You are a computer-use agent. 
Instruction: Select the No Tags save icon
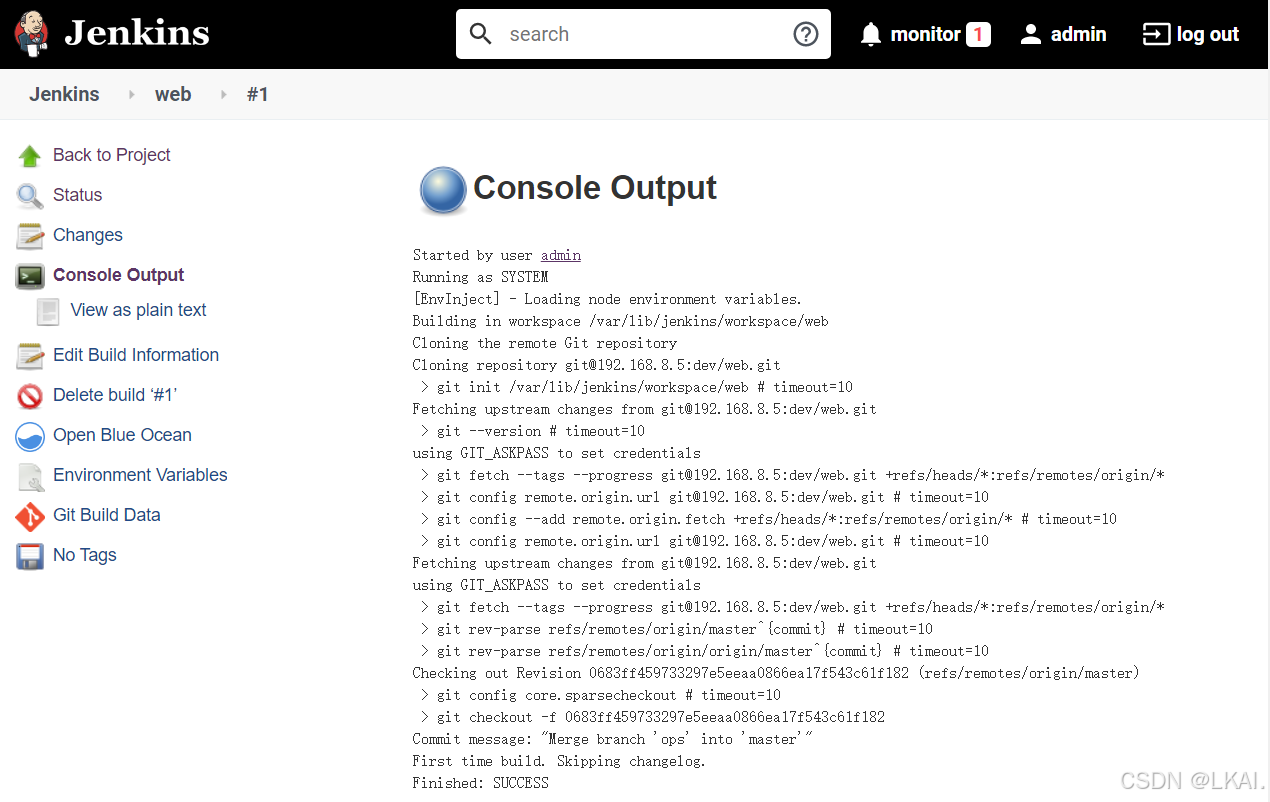pos(28,554)
